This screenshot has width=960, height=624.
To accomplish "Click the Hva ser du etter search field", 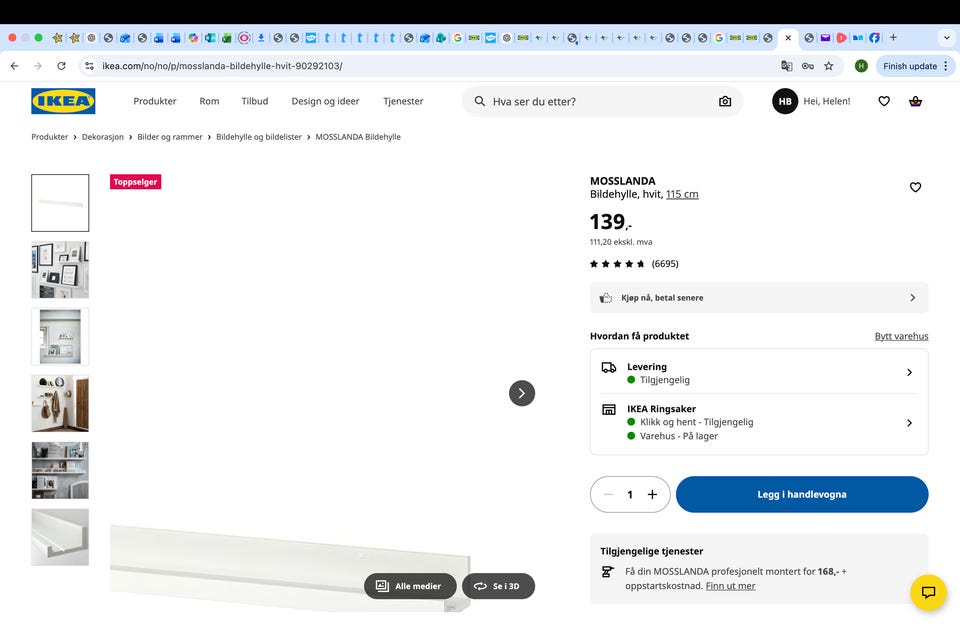I will [602, 102].
